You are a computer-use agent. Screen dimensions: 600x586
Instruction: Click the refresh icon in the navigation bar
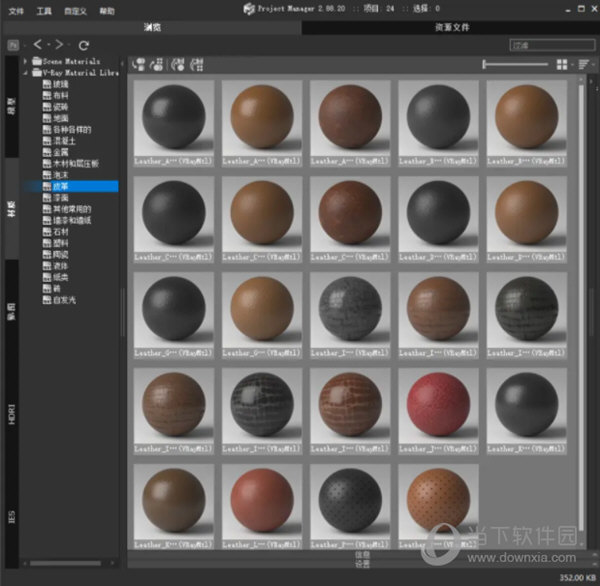pos(83,46)
